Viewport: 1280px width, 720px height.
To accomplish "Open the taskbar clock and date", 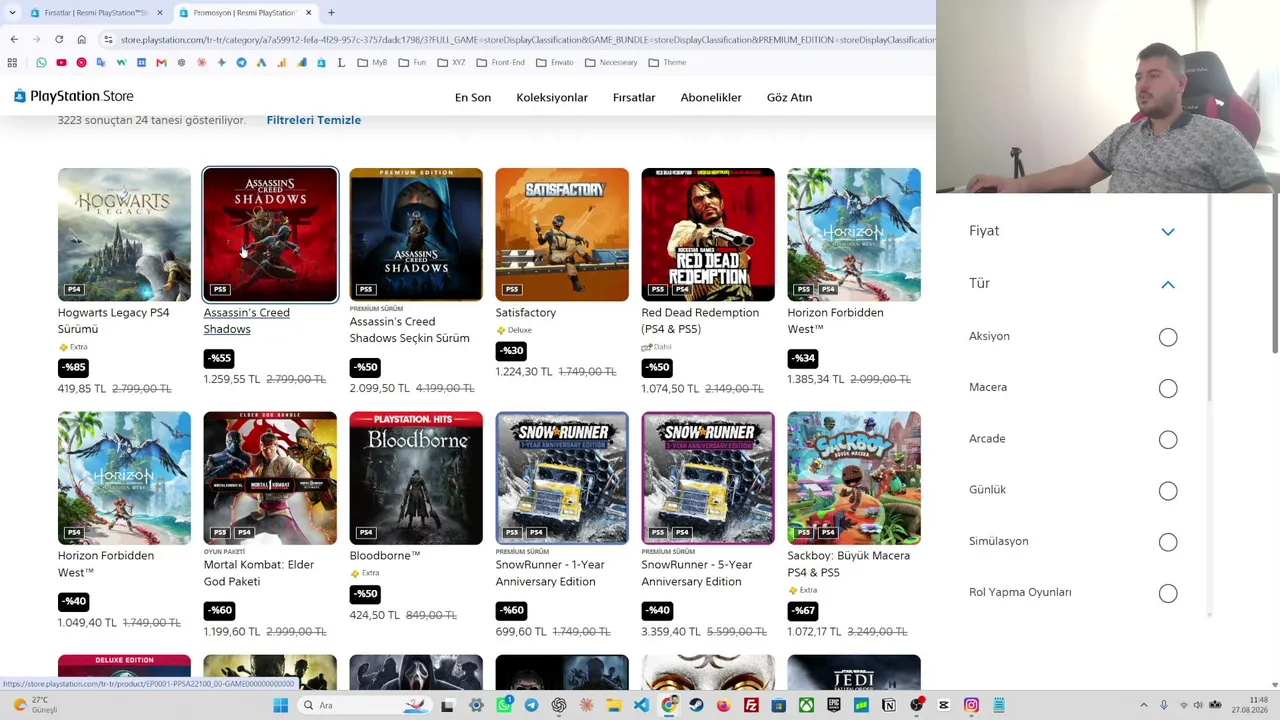I will point(1250,705).
